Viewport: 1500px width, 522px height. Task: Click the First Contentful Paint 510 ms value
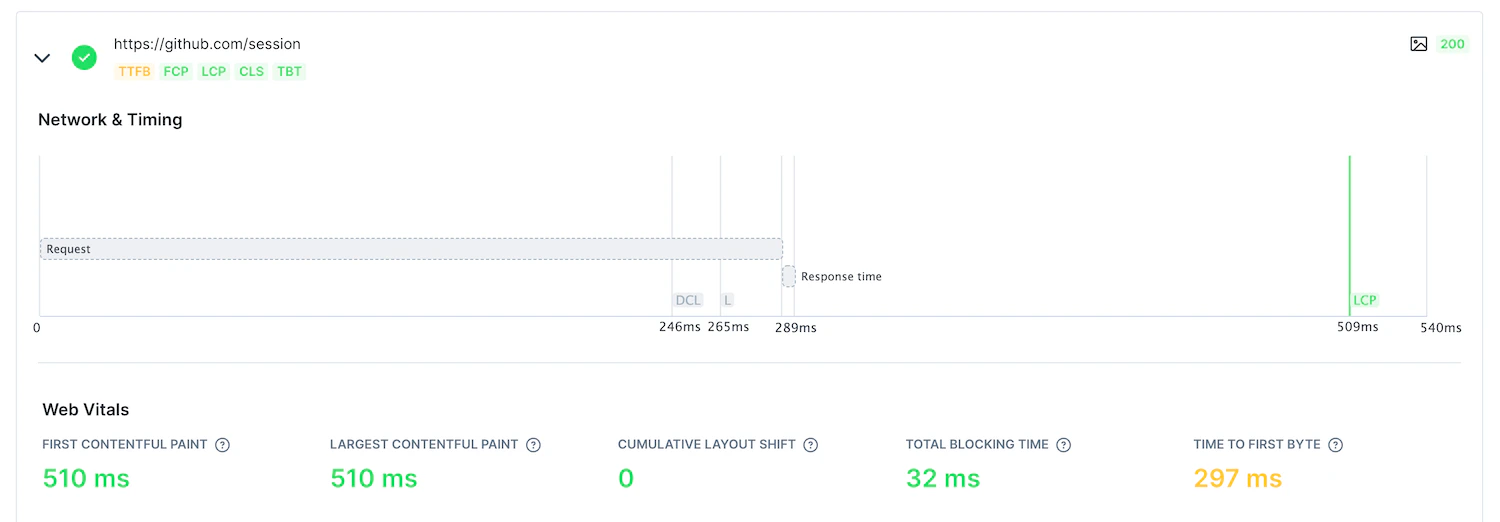[86, 479]
